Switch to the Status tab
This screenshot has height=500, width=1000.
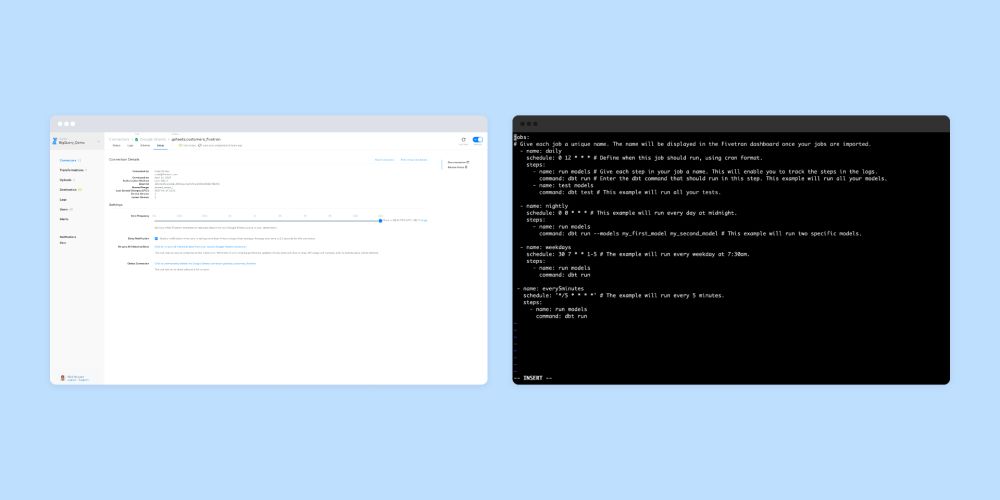116,145
